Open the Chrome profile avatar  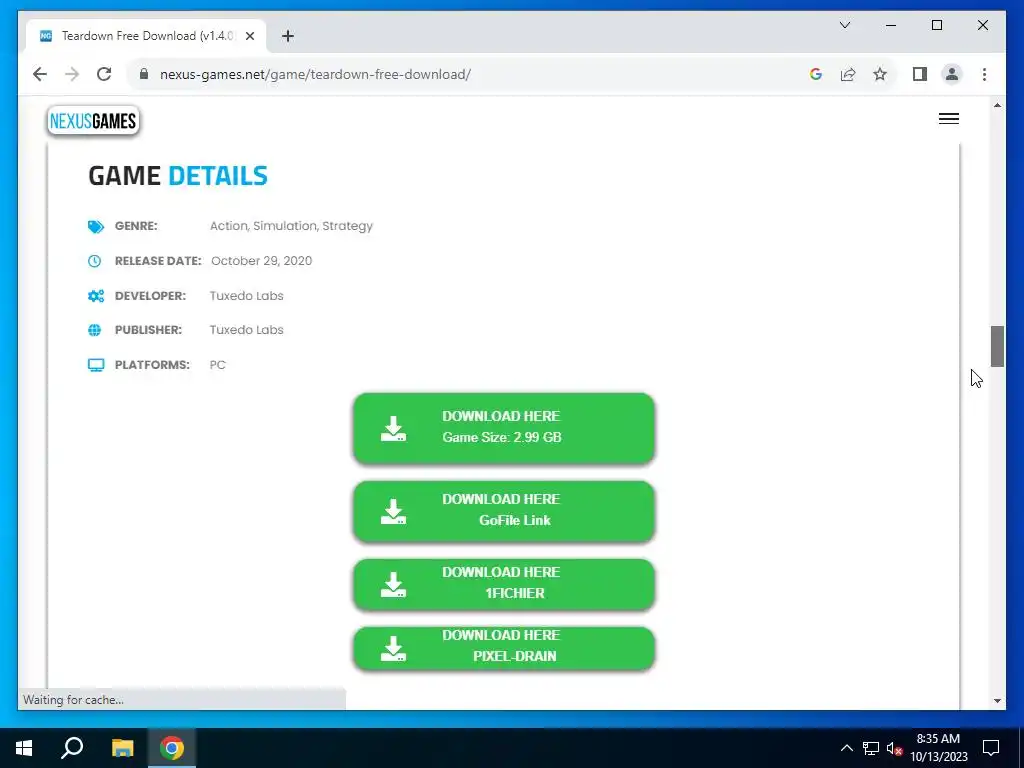tap(952, 74)
